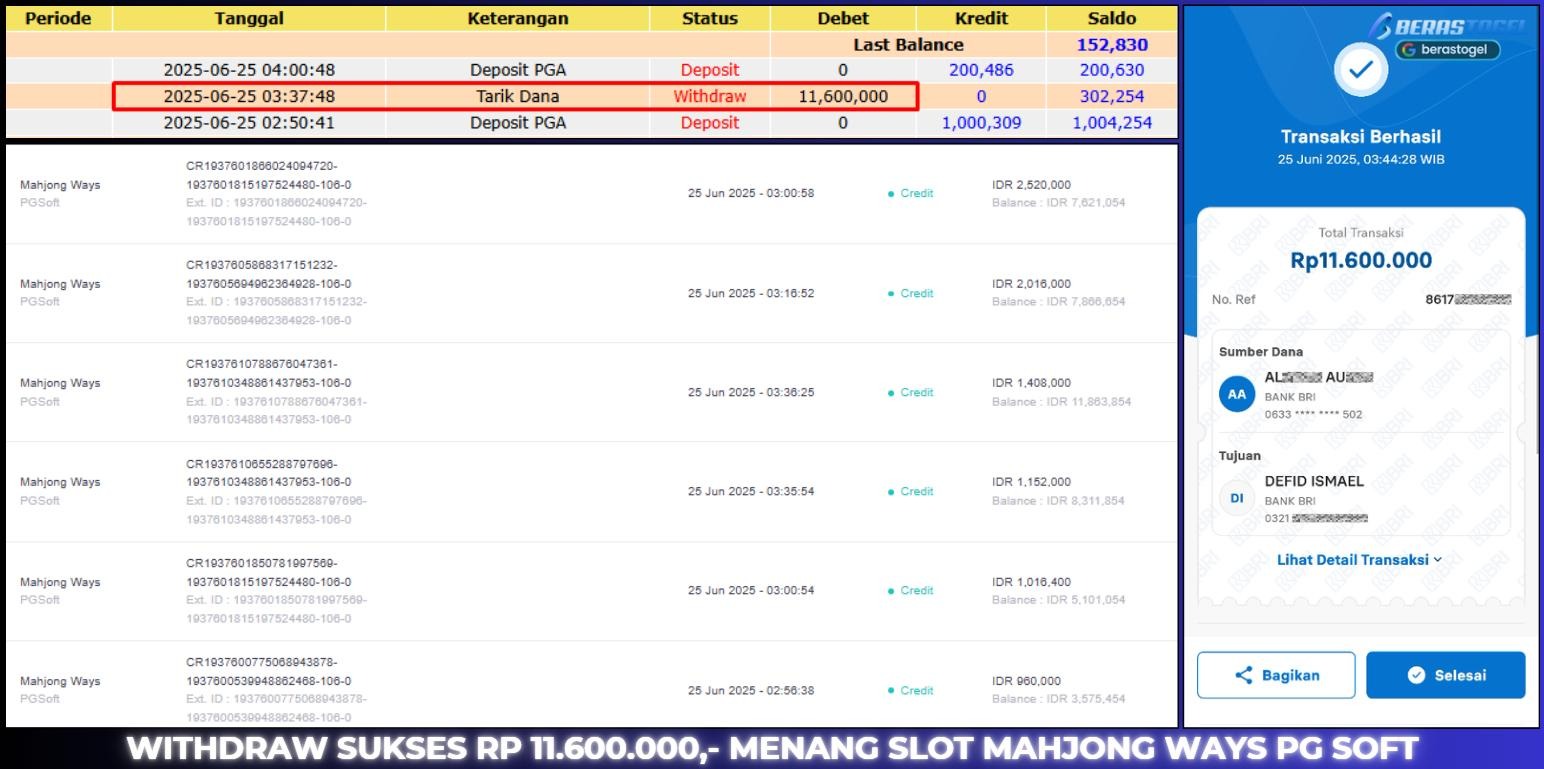
Task: Click Mahjong Ways in the 03:00:58 row
Action: click(x=60, y=185)
